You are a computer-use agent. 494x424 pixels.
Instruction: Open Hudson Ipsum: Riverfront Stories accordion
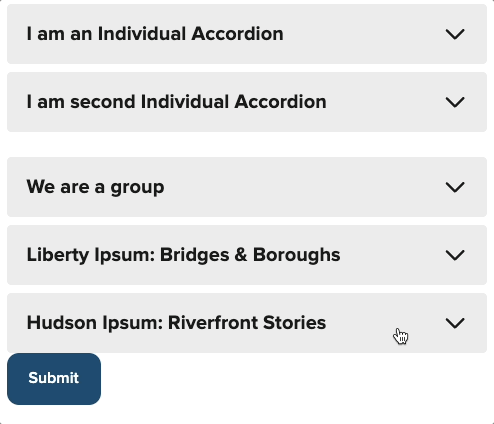247,323
